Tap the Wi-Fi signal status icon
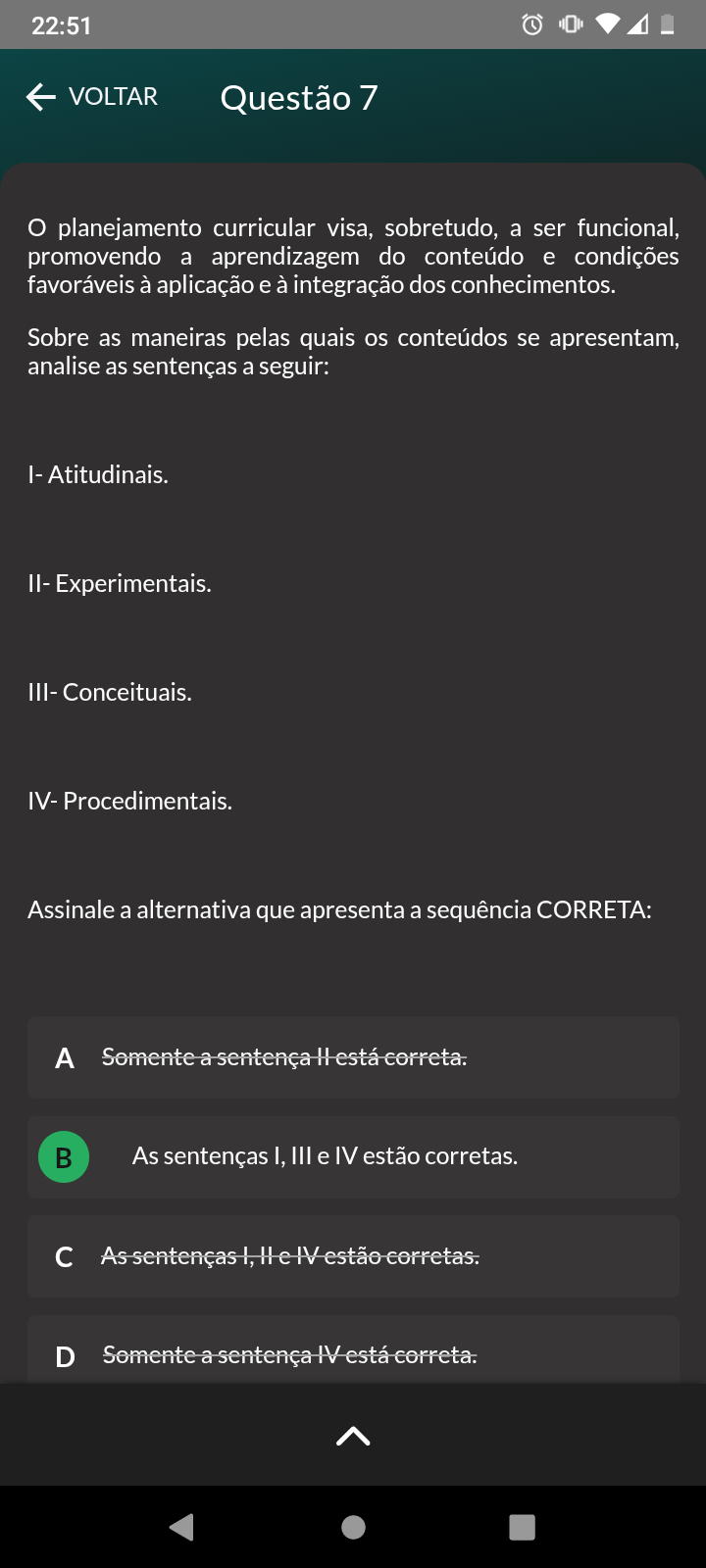The height and width of the screenshot is (1568, 706). tap(607, 24)
